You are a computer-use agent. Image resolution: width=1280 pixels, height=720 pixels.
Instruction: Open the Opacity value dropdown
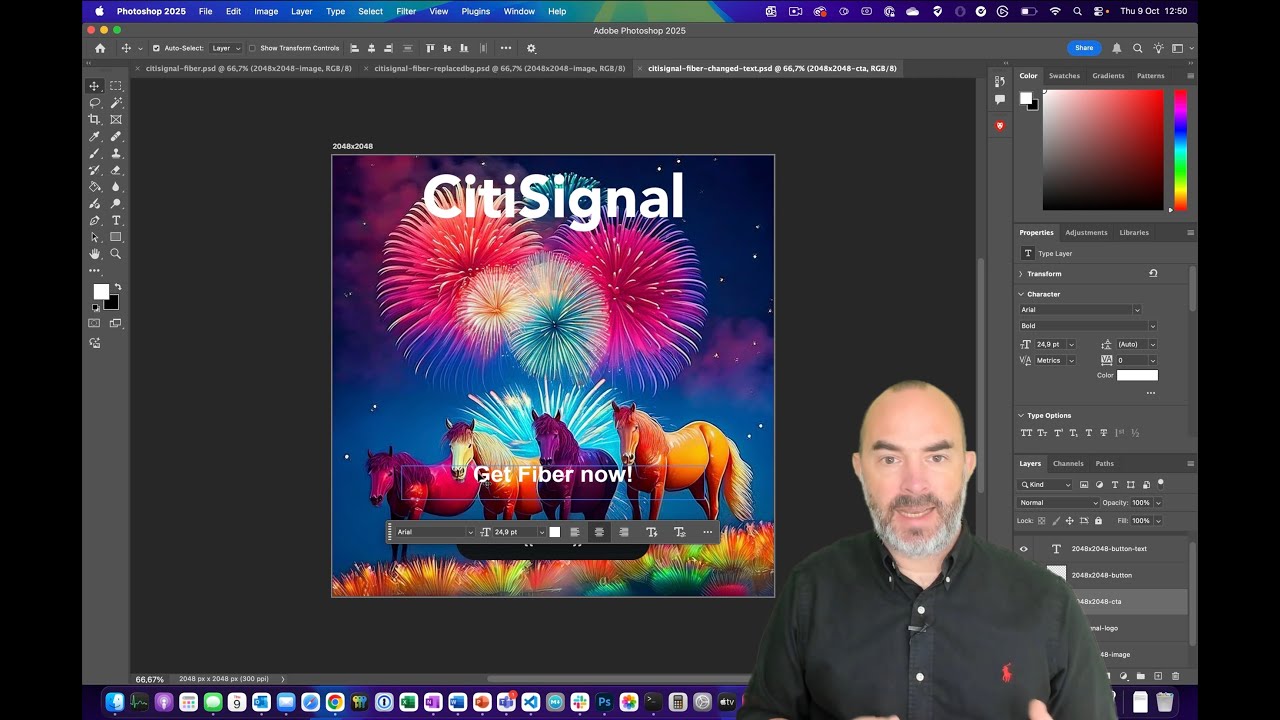point(1158,503)
